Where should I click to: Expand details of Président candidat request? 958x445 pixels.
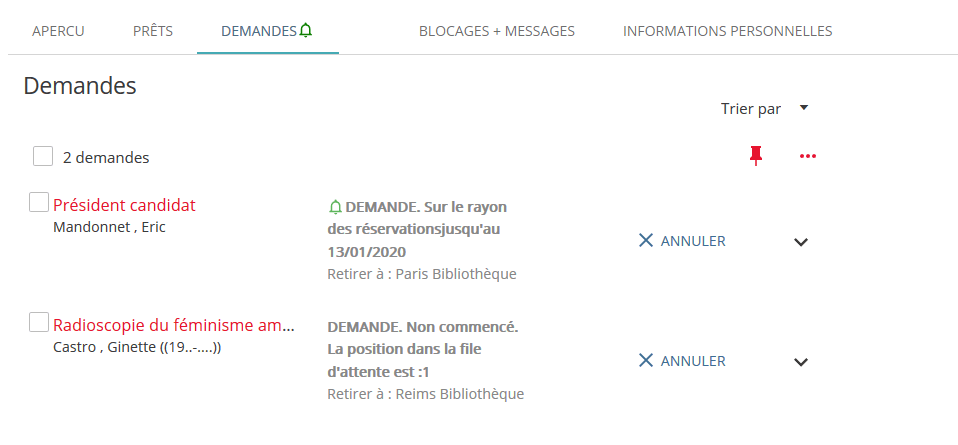point(800,241)
